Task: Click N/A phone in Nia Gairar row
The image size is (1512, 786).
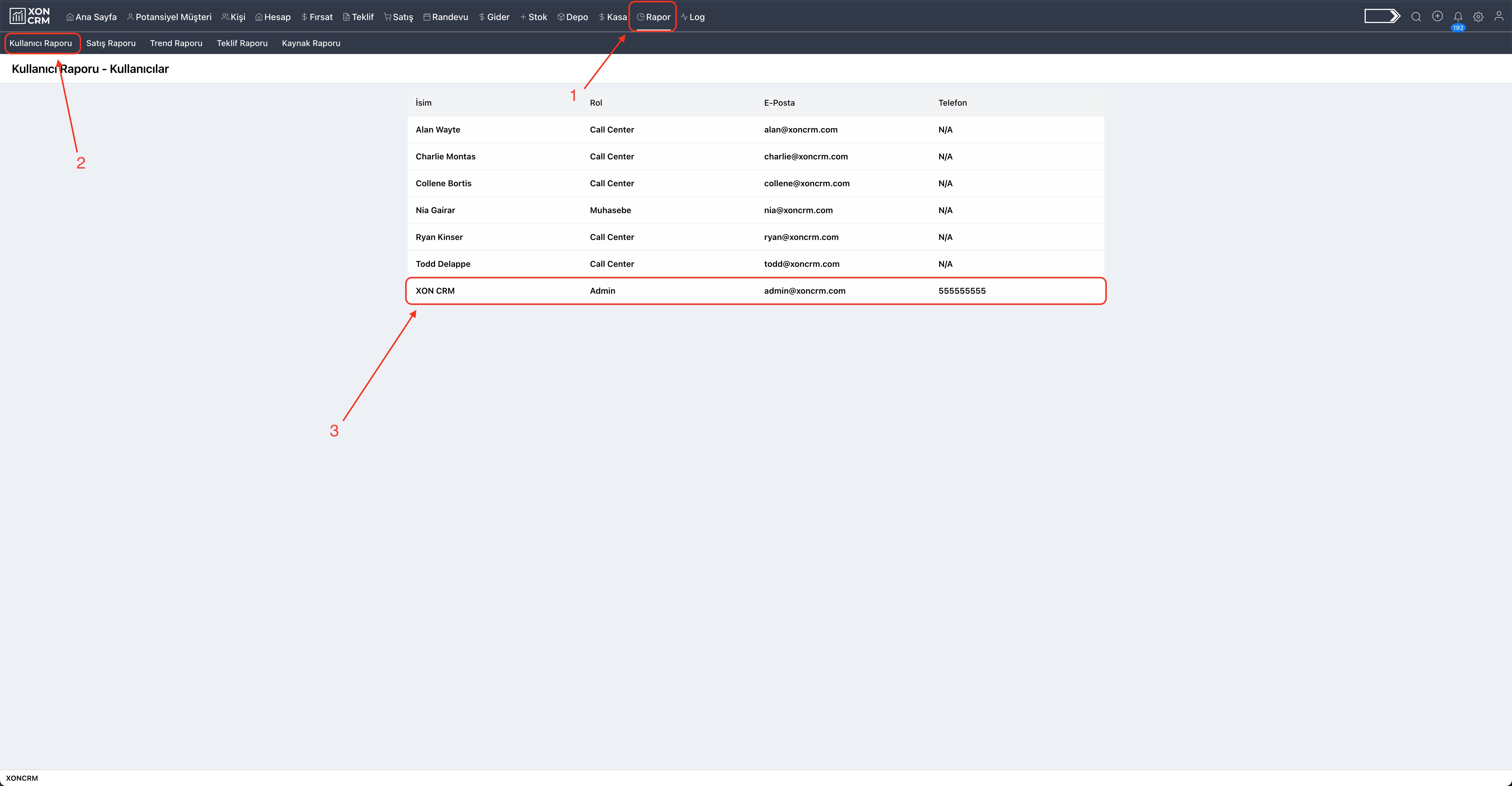Action: pyautogui.click(x=945, y=210)
